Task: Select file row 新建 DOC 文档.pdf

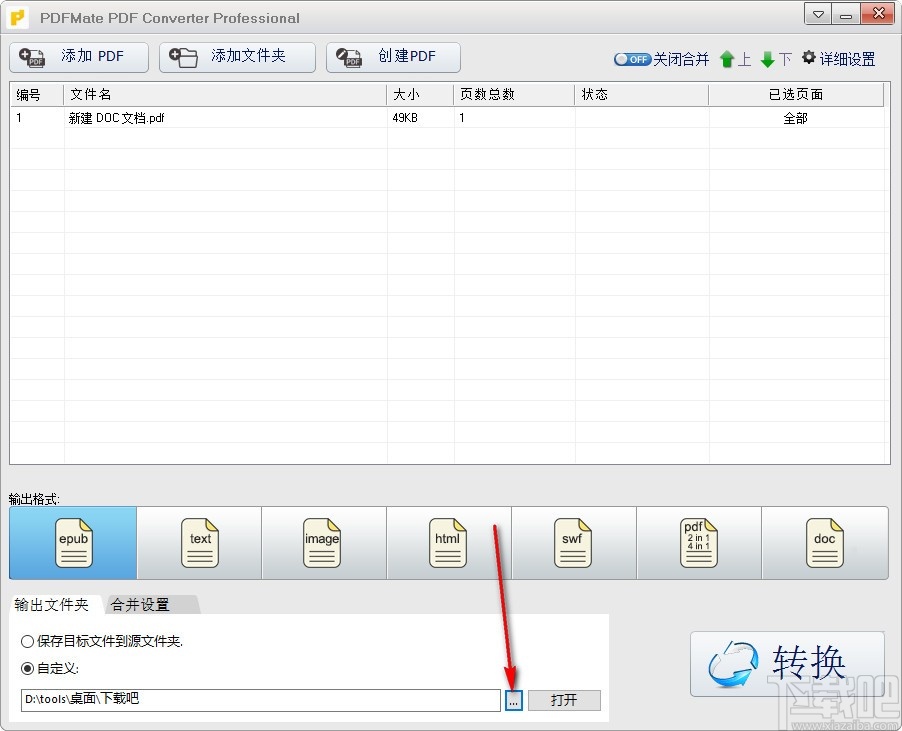Action: (x=447, y=118)
